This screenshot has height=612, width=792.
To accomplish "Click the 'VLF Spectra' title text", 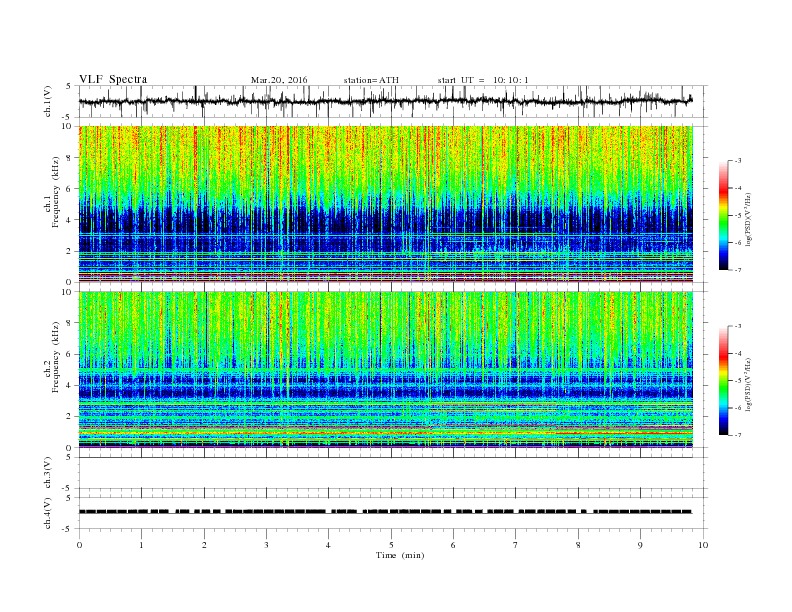I will [113, 79].
